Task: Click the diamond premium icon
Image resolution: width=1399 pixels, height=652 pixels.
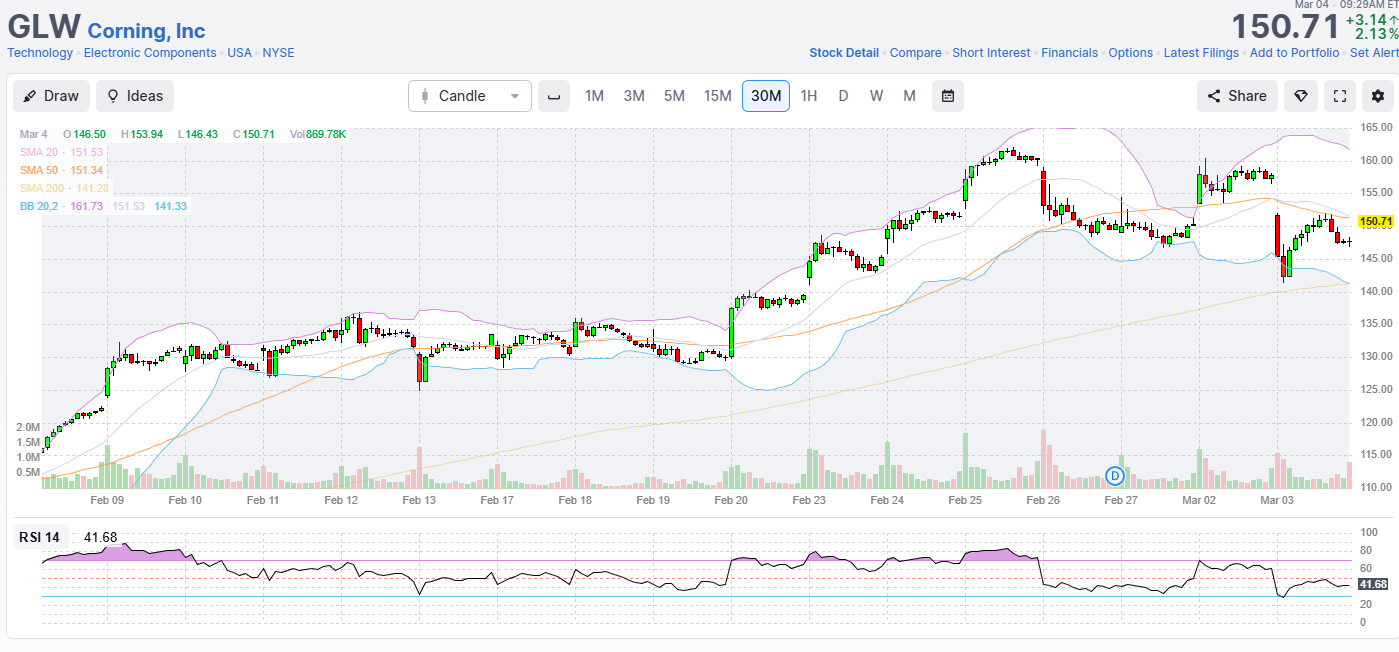Action: coord(1300,96)
